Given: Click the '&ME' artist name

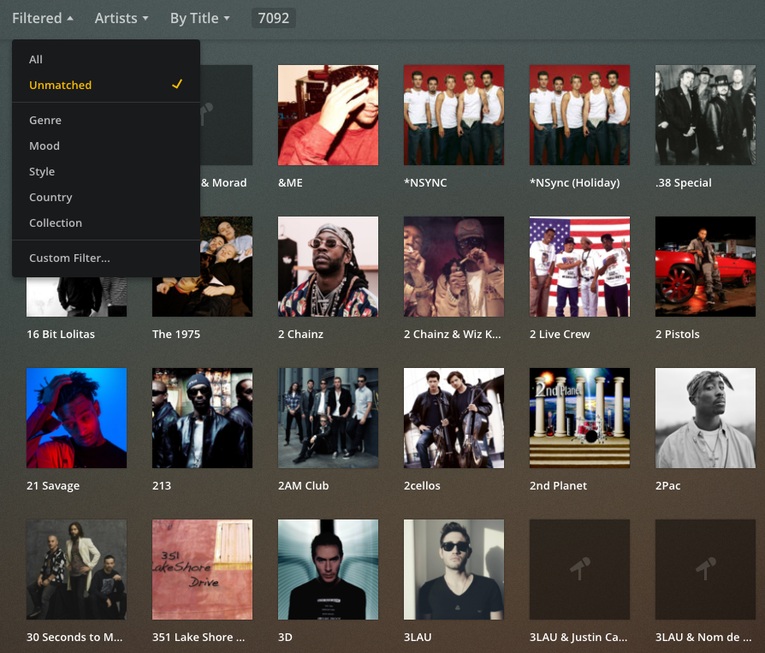Looking at the screenshot, I should pos(290,183).
